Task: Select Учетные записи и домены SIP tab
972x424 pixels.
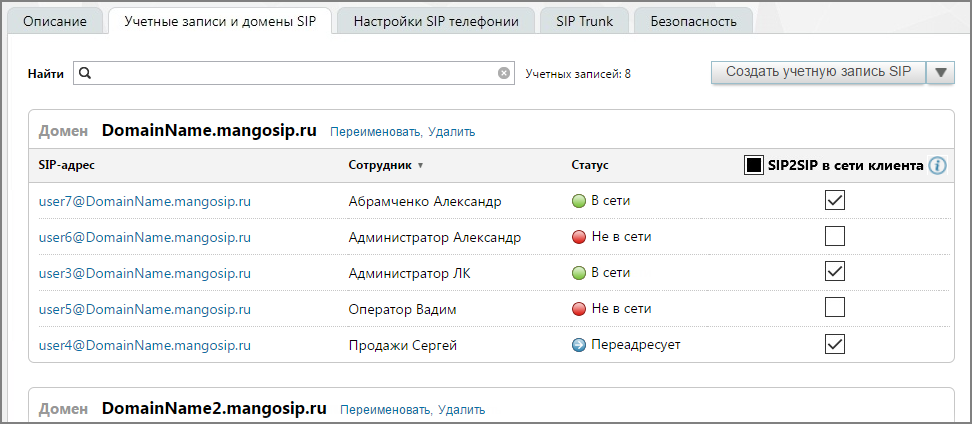Action: 220,22
